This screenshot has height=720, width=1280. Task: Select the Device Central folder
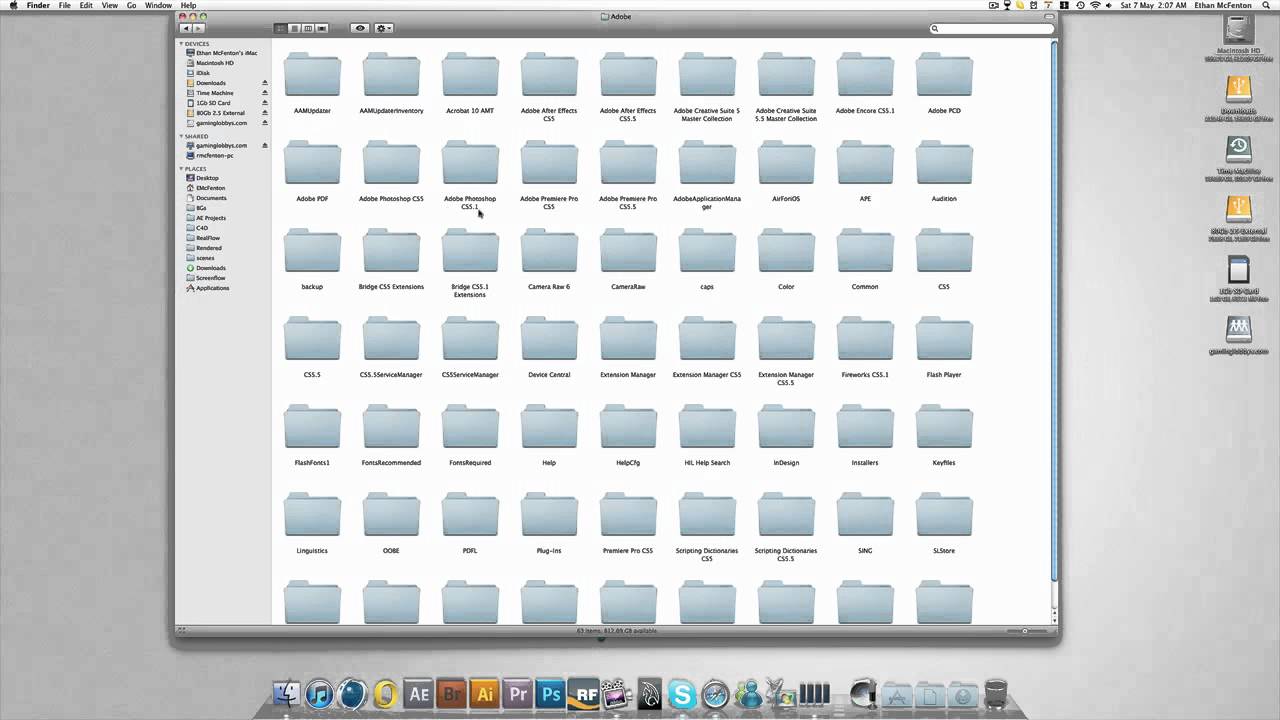(x=549, y=339)
